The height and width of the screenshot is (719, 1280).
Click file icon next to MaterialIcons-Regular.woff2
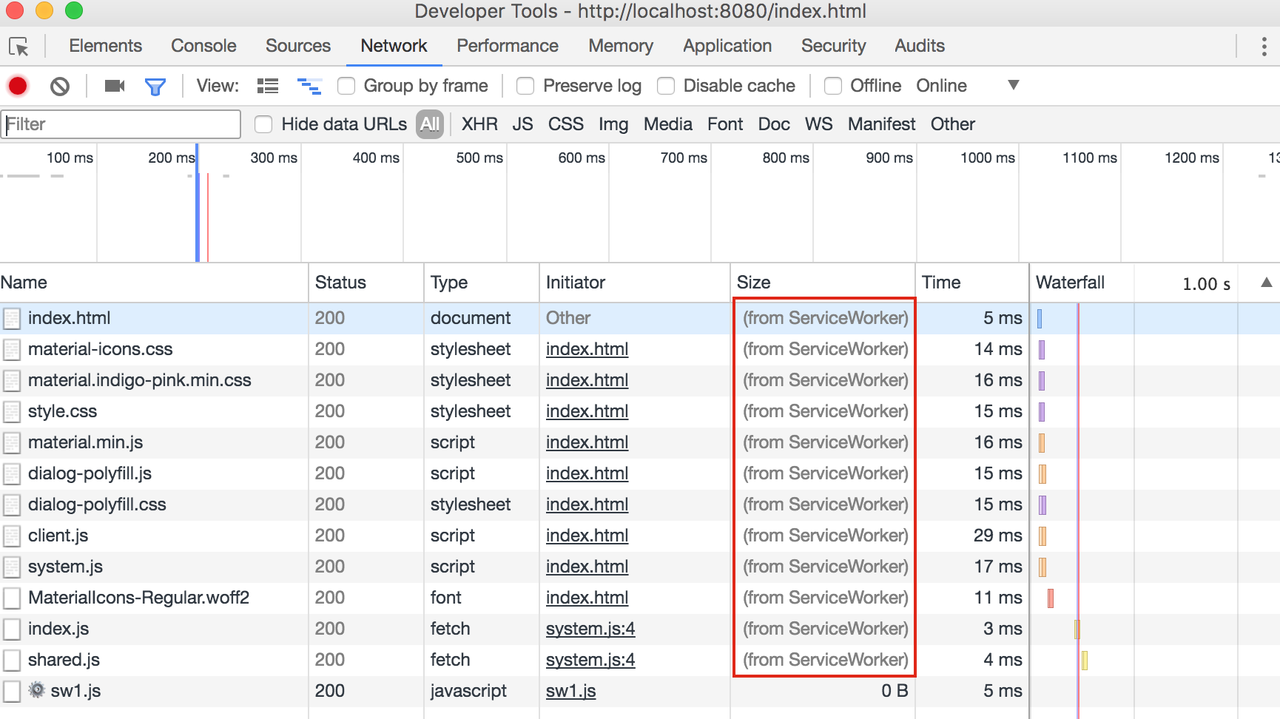12,598
